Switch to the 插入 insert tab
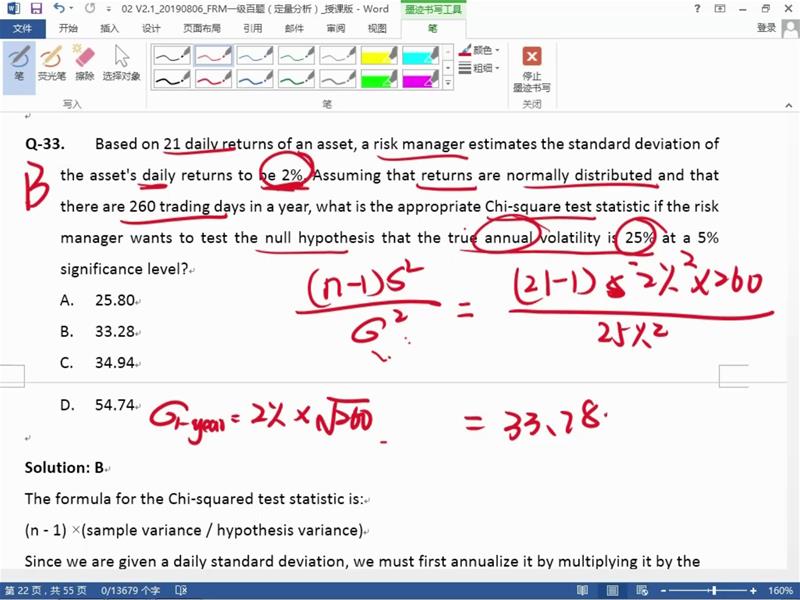Viewport: 800px width, 600px height. (x=109, y=29)
